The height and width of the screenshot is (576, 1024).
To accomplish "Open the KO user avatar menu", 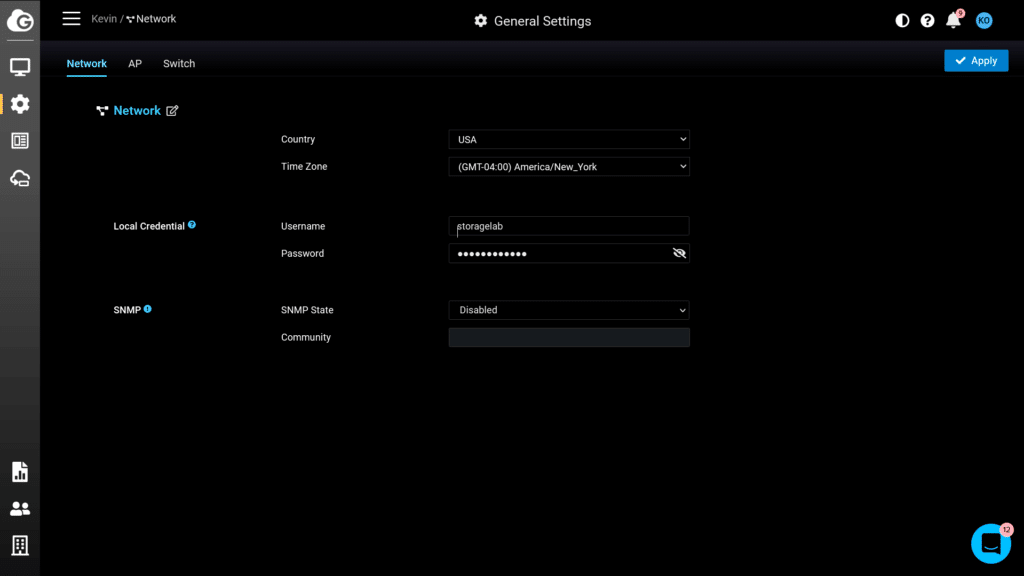I will [x=984, y=21].
